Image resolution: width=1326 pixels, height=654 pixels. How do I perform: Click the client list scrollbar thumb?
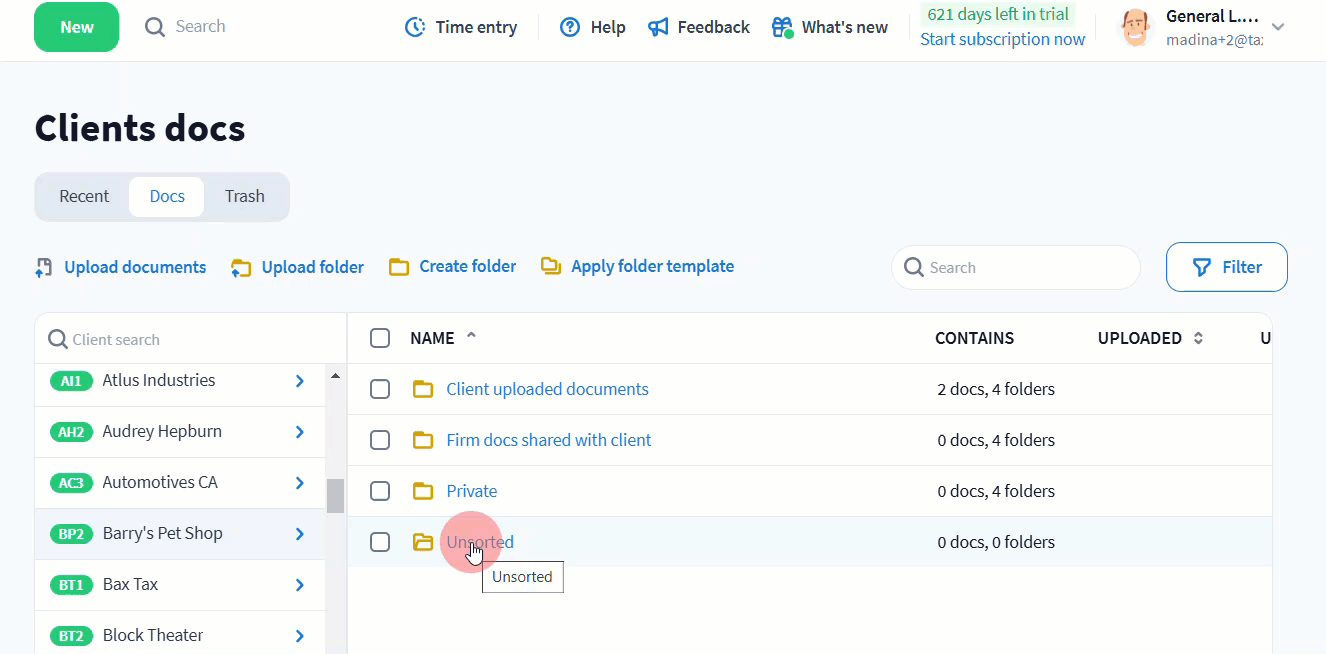[x=335, y=495]
